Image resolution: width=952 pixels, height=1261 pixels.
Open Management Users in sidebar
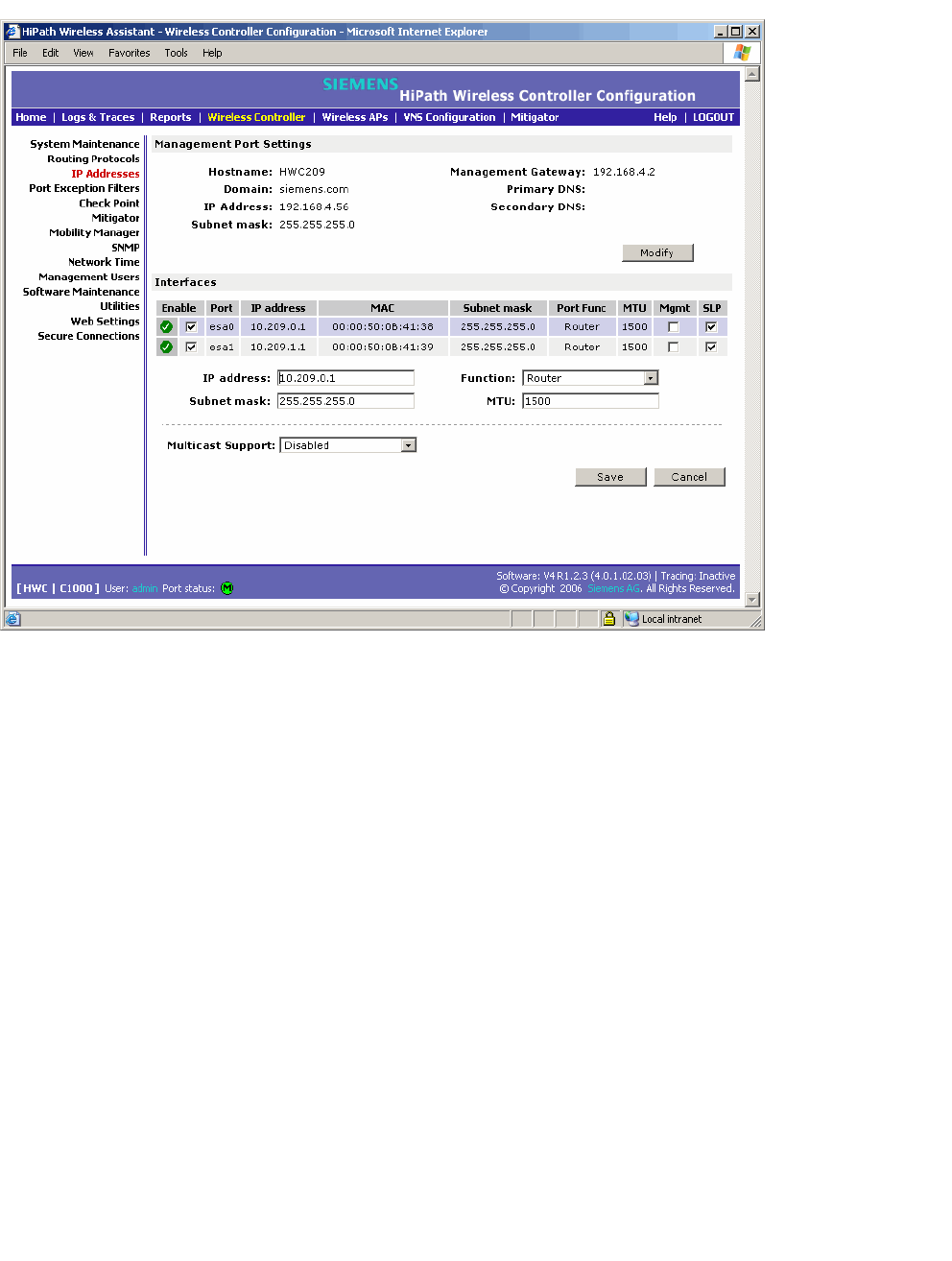(89, 276)
